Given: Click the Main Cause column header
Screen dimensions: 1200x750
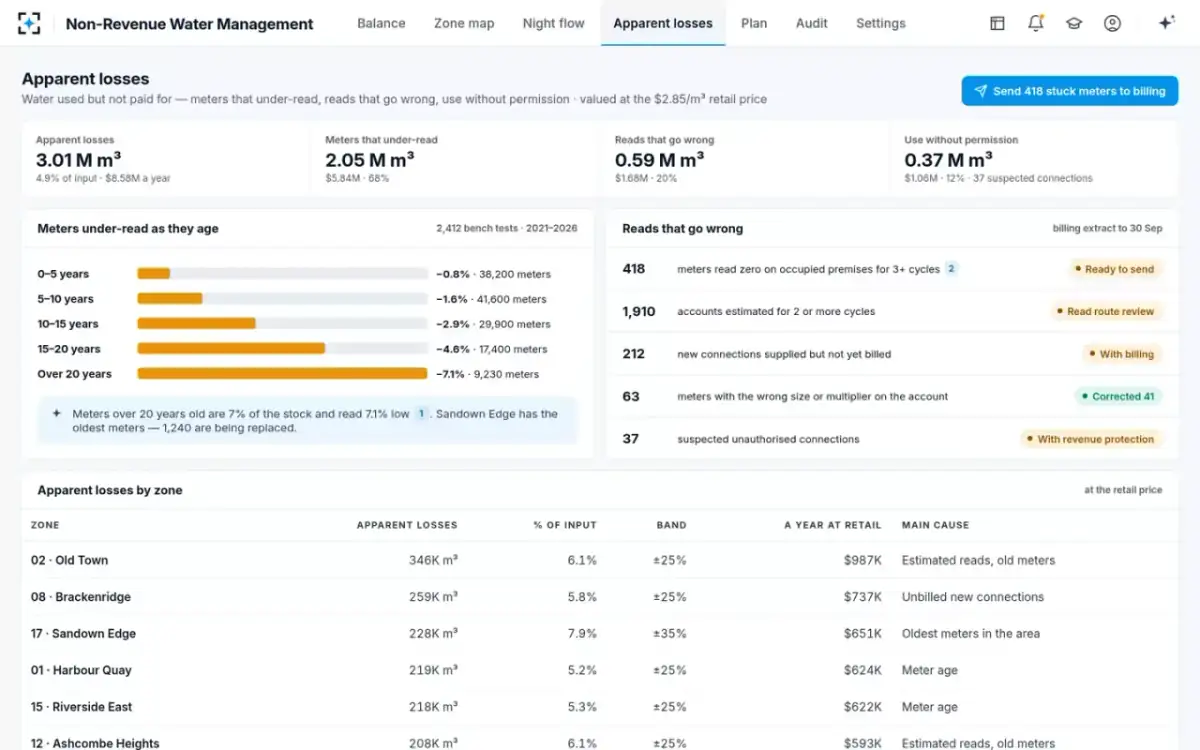Looking at the screenshot, I should point(935,525).
